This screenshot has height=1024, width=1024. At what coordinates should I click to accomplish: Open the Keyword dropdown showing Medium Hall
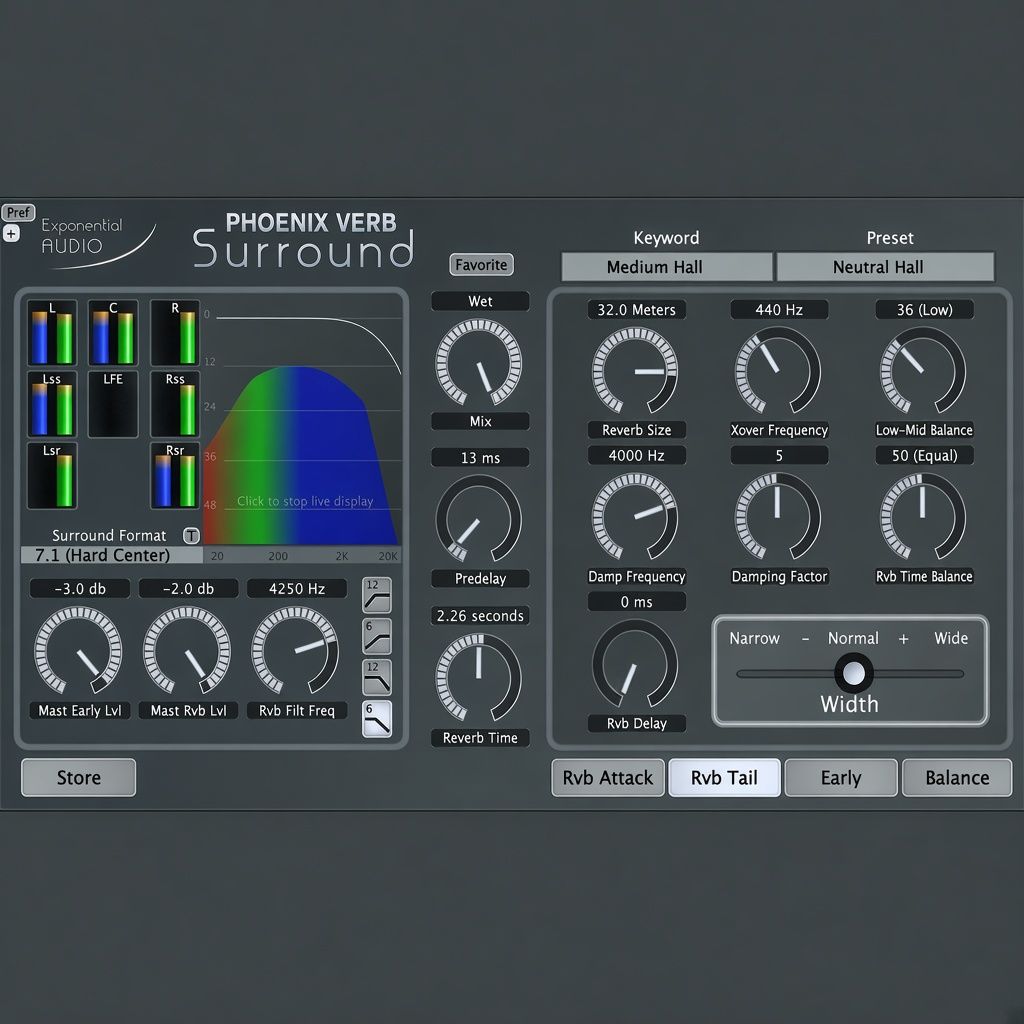666,267
